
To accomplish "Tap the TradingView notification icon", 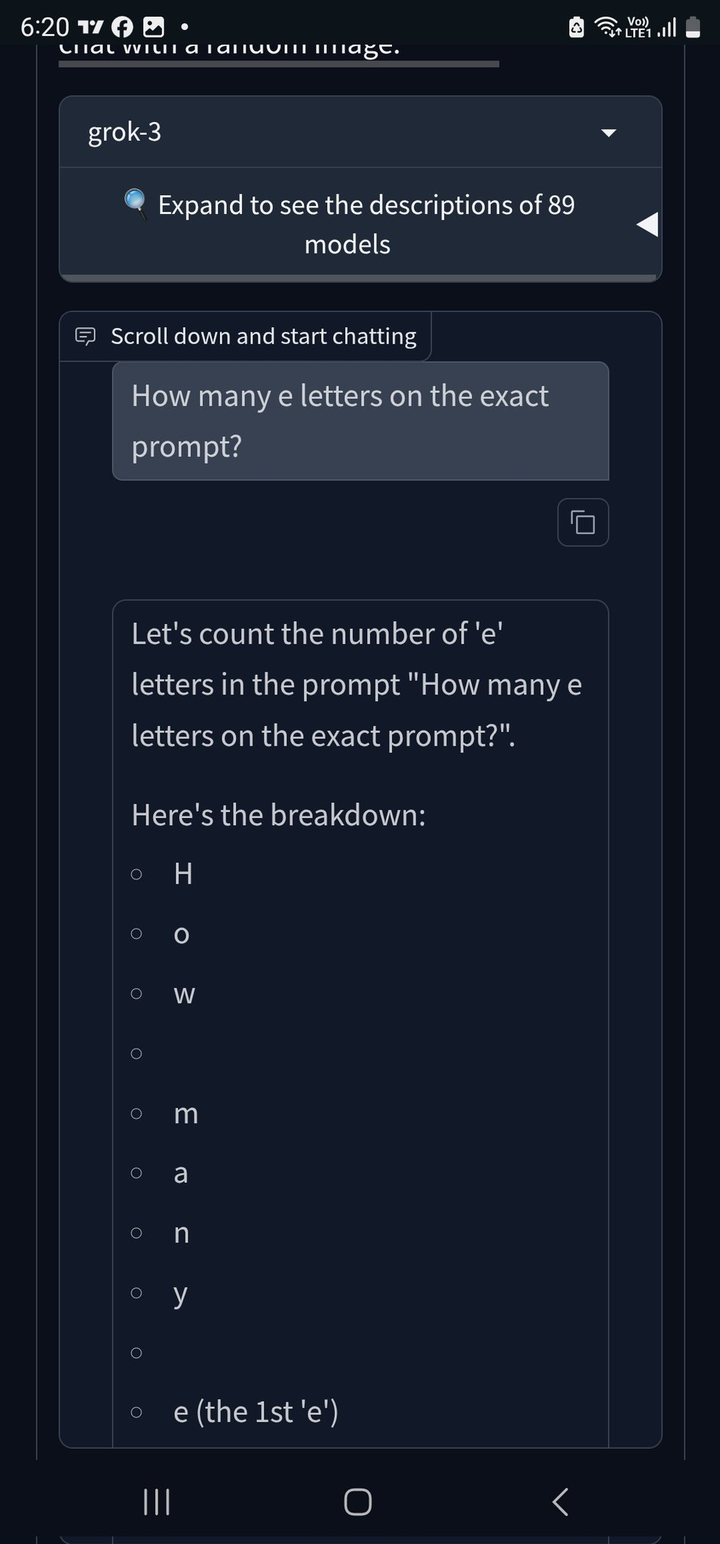I will click(x=90, y=28).
